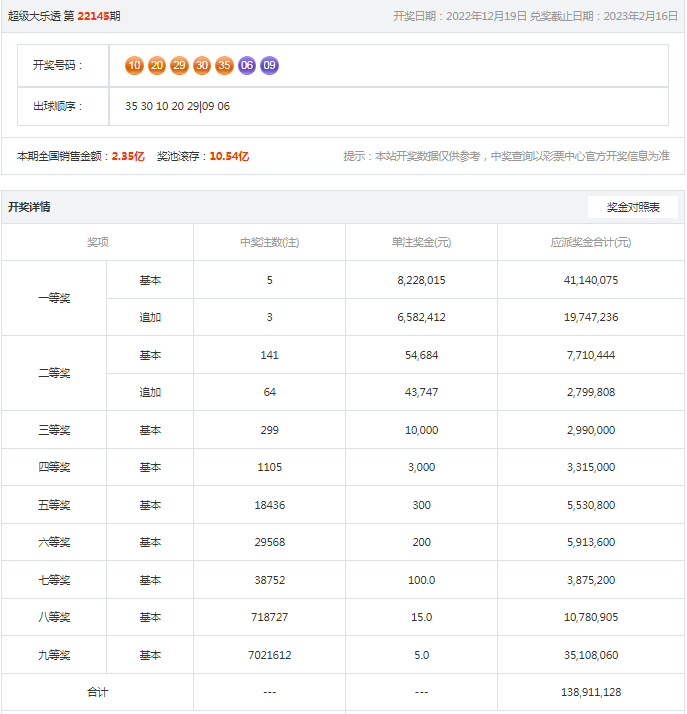Click the national sales amount 2.35亿
687x714 pixels.
[x=128, y=156]
